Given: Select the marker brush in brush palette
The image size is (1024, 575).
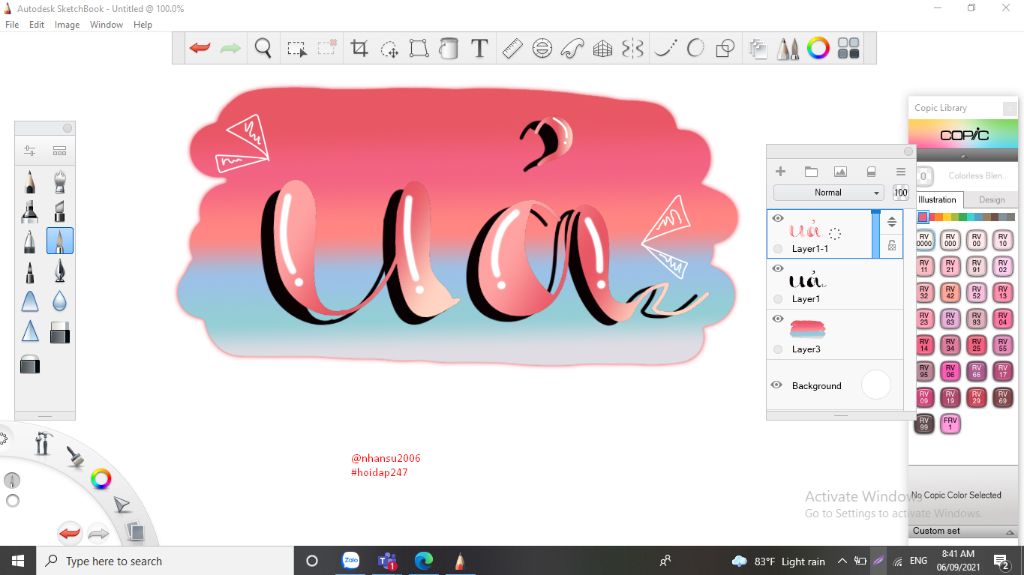Looking at the screenshot, I should click(x=29, y=211).
